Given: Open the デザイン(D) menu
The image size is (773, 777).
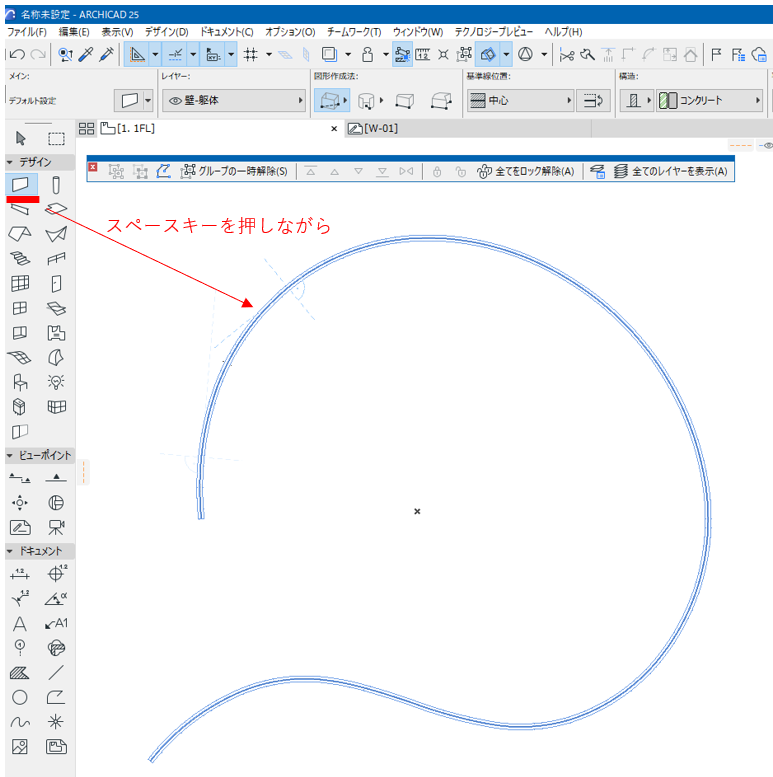Looking at the screenshot, I should coord(166,32).
